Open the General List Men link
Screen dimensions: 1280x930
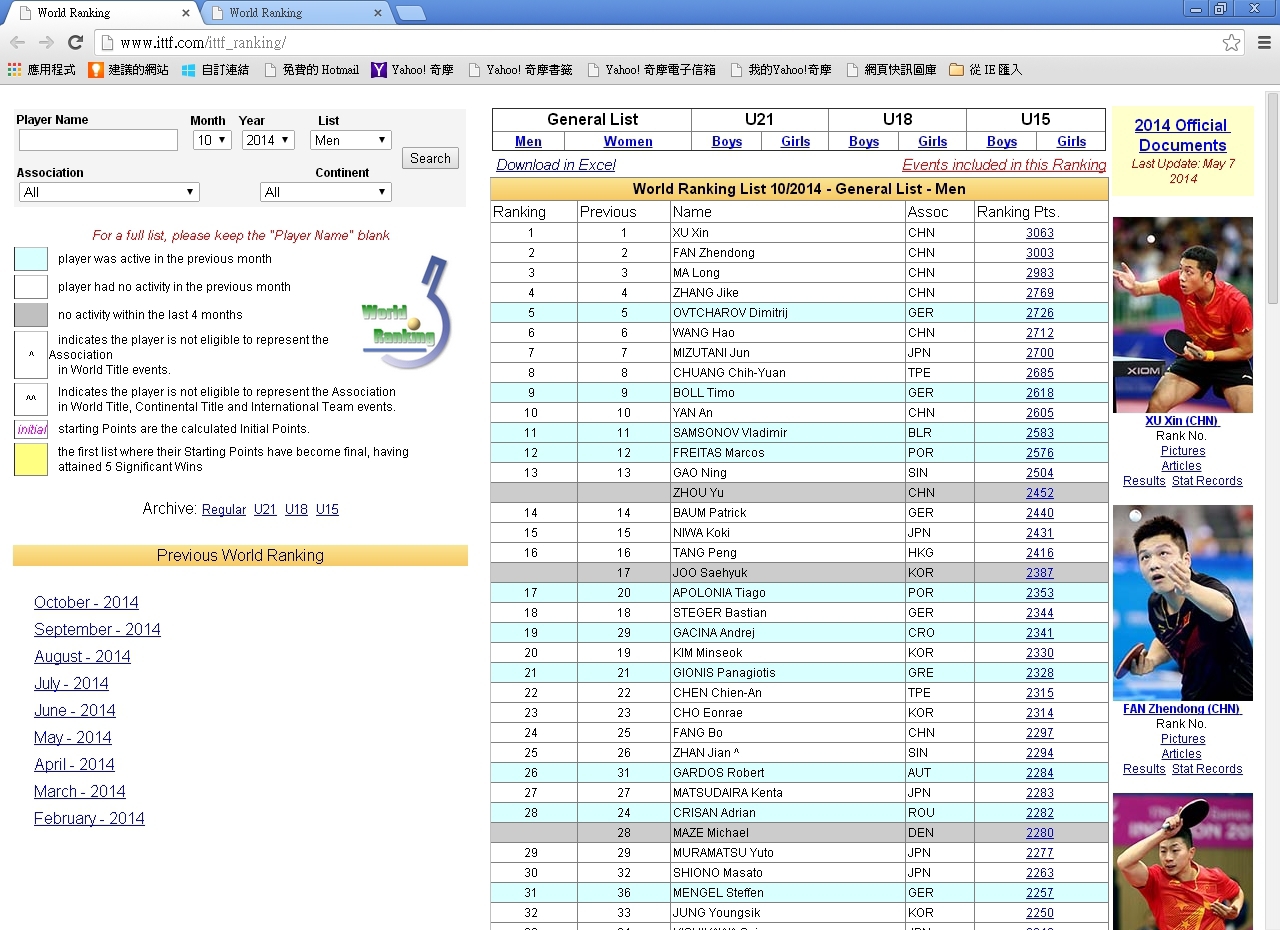pos(528,142)
